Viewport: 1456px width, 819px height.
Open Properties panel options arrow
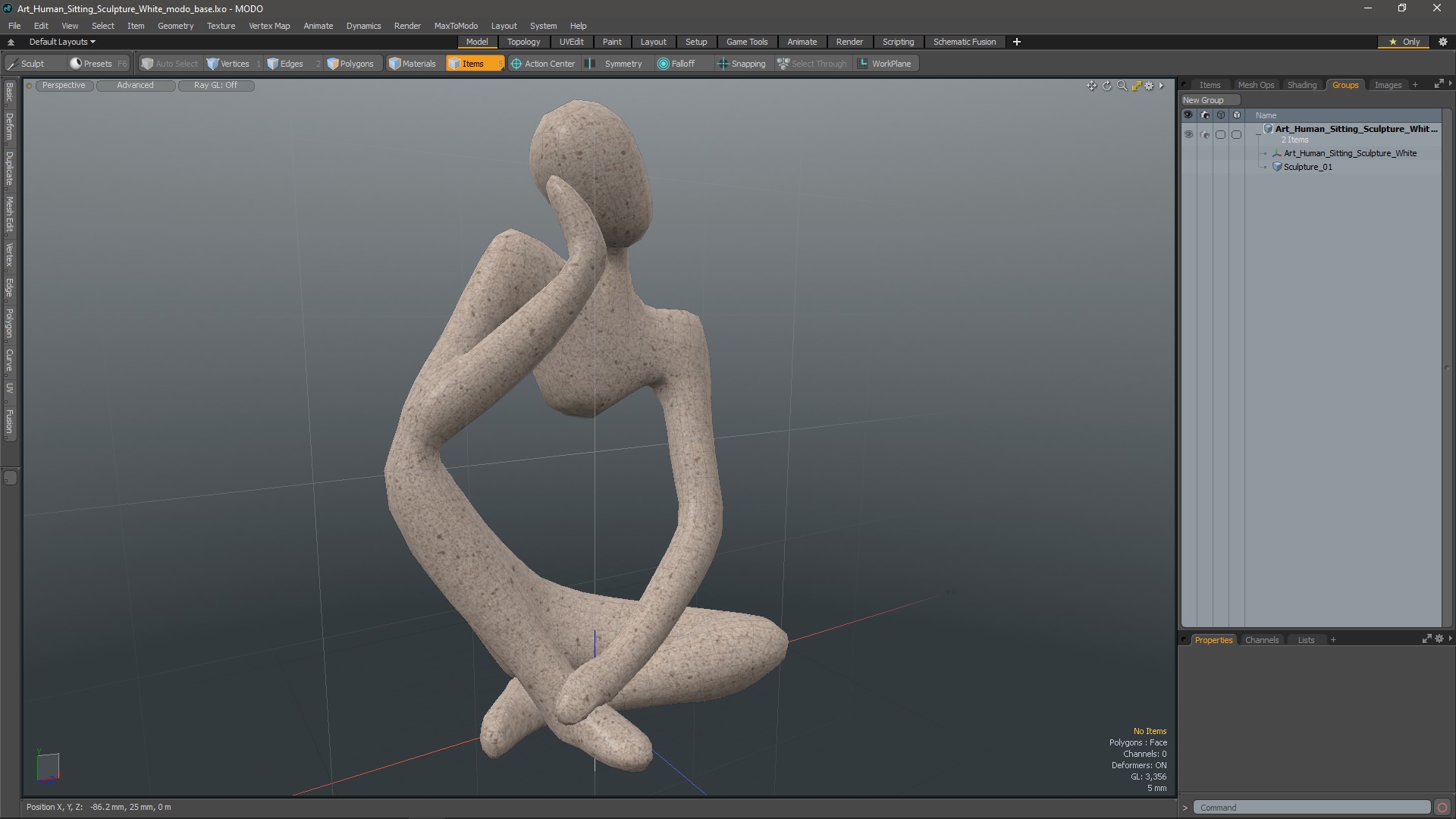pyautogui.click(x=1450, y=639)
